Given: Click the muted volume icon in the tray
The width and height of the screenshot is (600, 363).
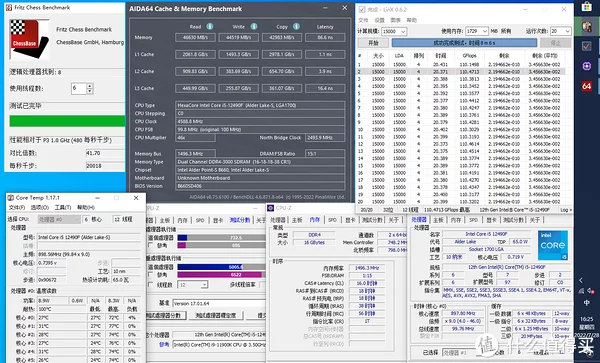Looking at the screenshot, I should 591,291.
